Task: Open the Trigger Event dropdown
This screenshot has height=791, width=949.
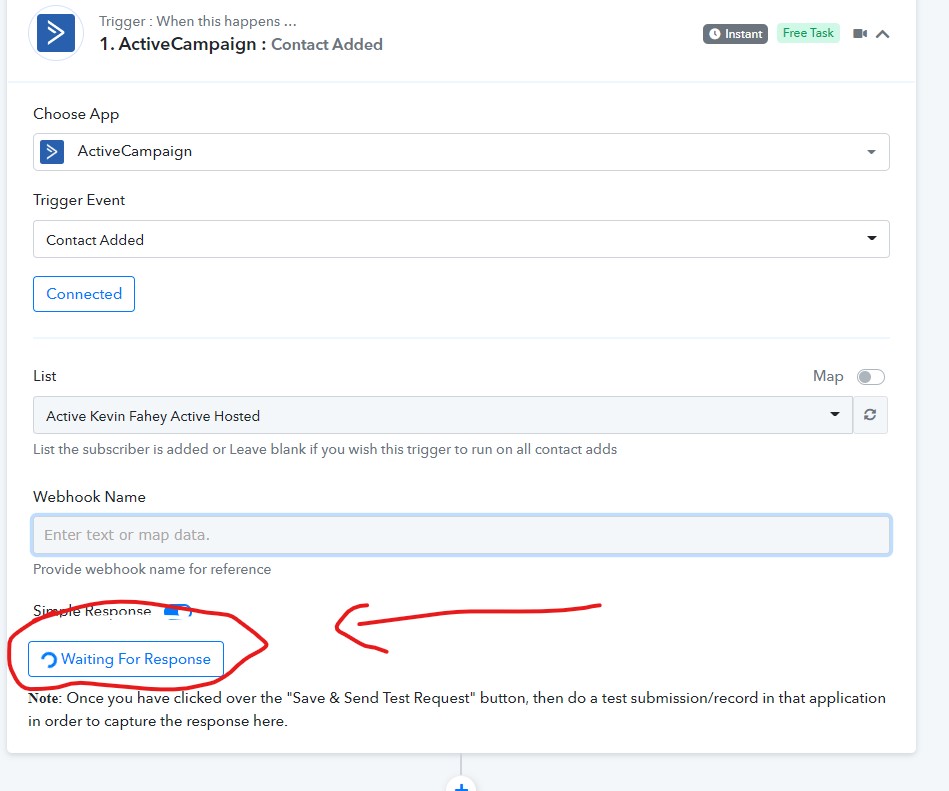Action: (461, 239)
